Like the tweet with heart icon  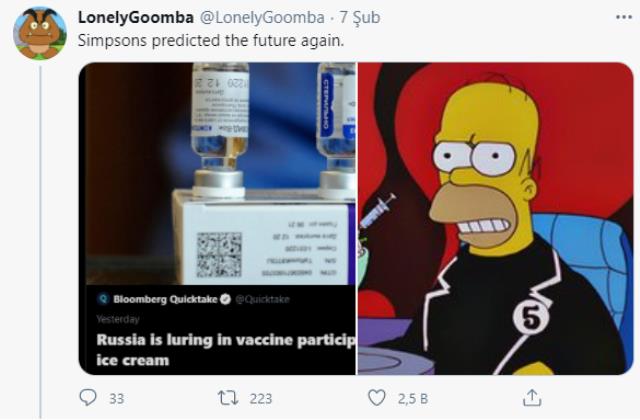[x=376, y=398]
